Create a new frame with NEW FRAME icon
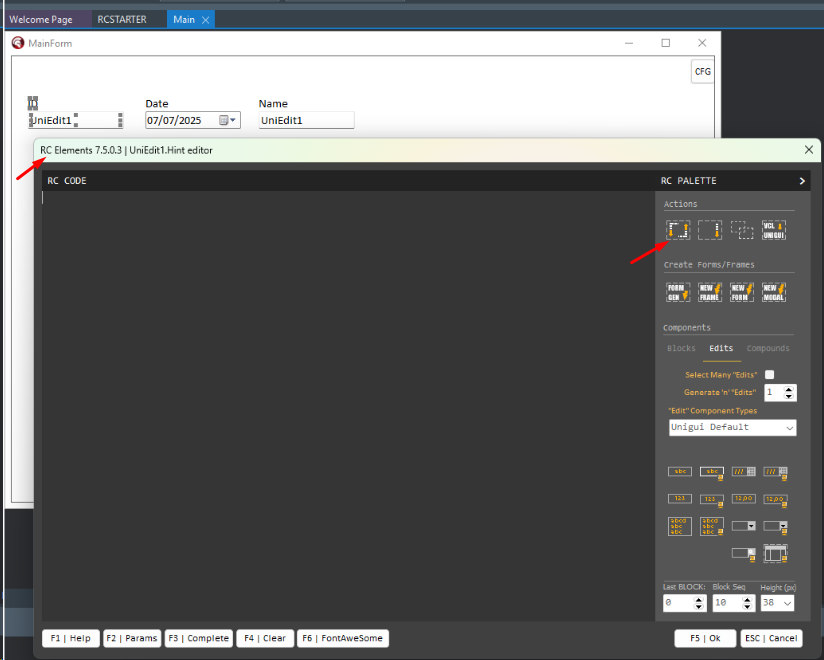Viewport: 824px width, 660px height. pyautogui.click(x=710, y=292)
